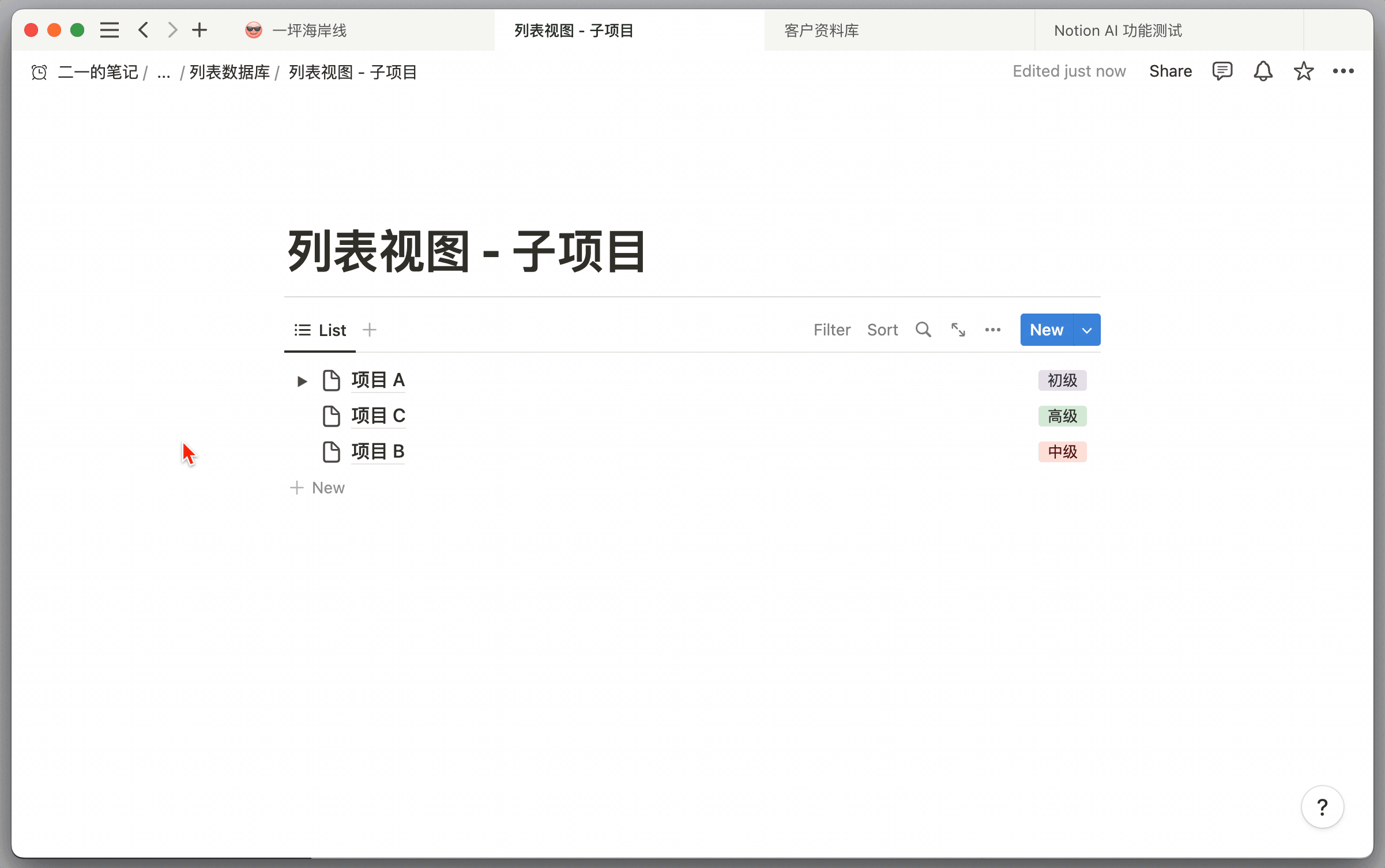Image resolution: width=1385 pixels, height=868 pixels.
Task: Select the List view tab
Action: (320, 330)
